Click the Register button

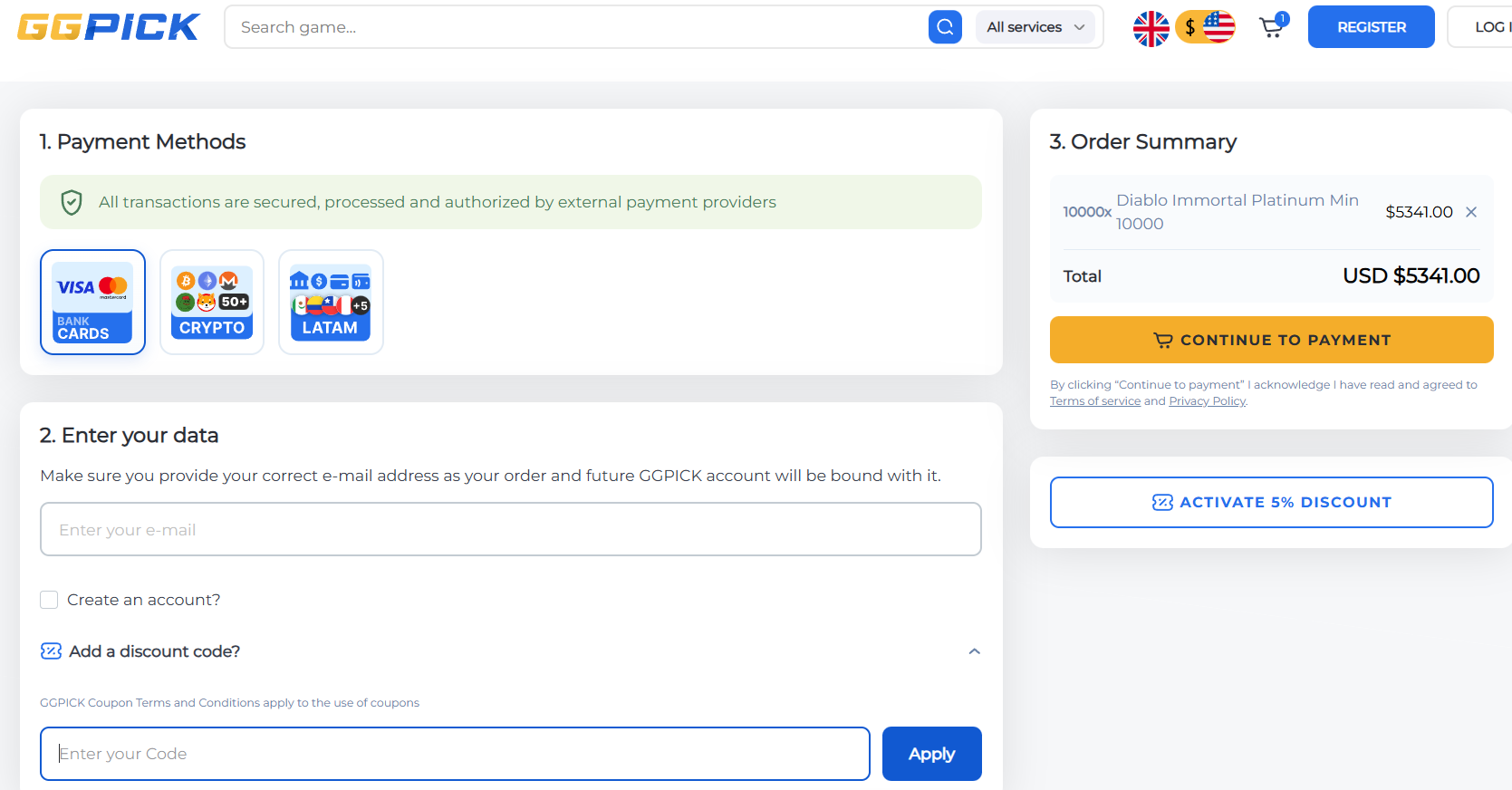click(1371, 27)
